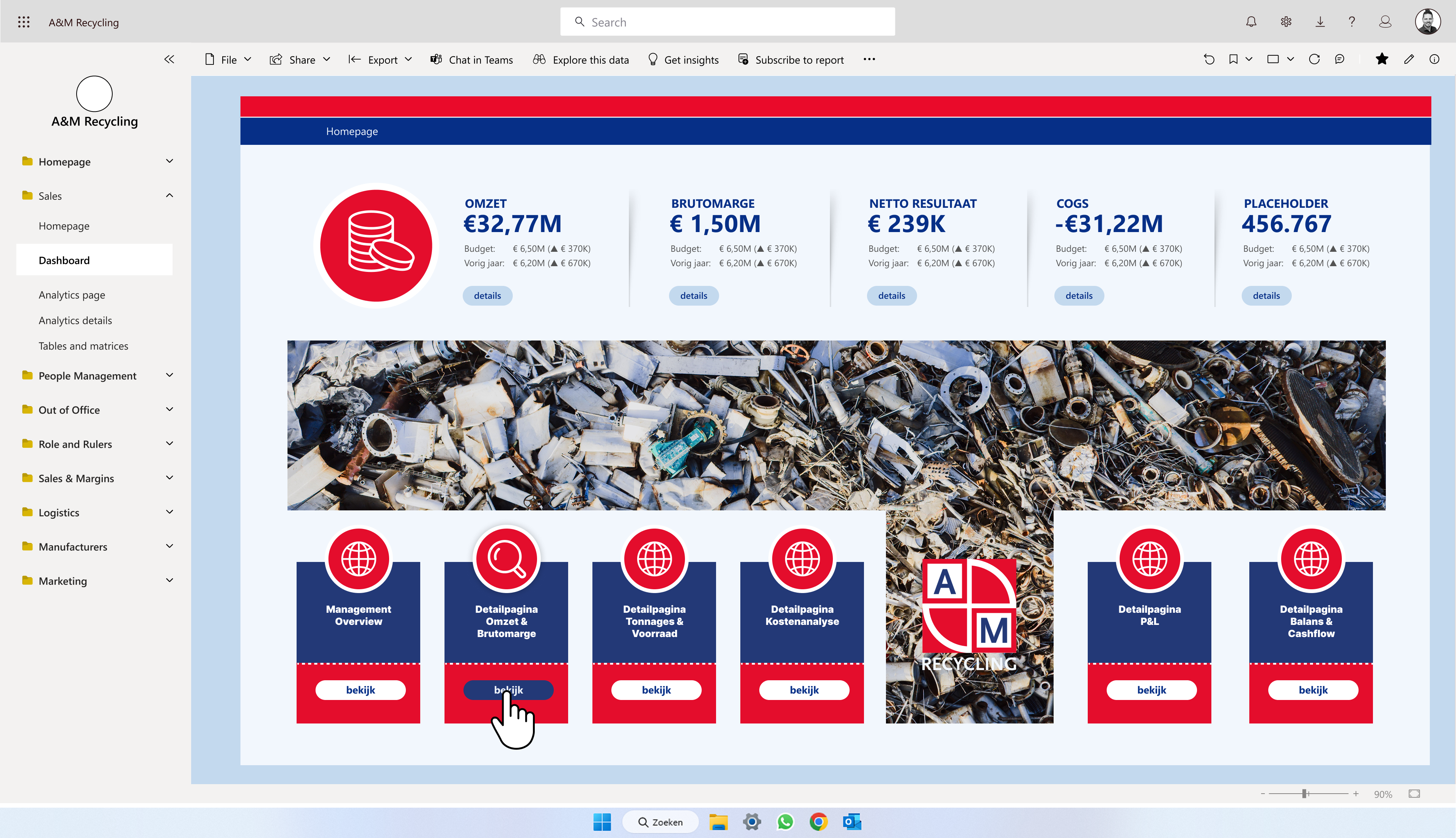1456x838 pixels.
Task: Select the Analytics page item
Action: [x=72, y=295]
